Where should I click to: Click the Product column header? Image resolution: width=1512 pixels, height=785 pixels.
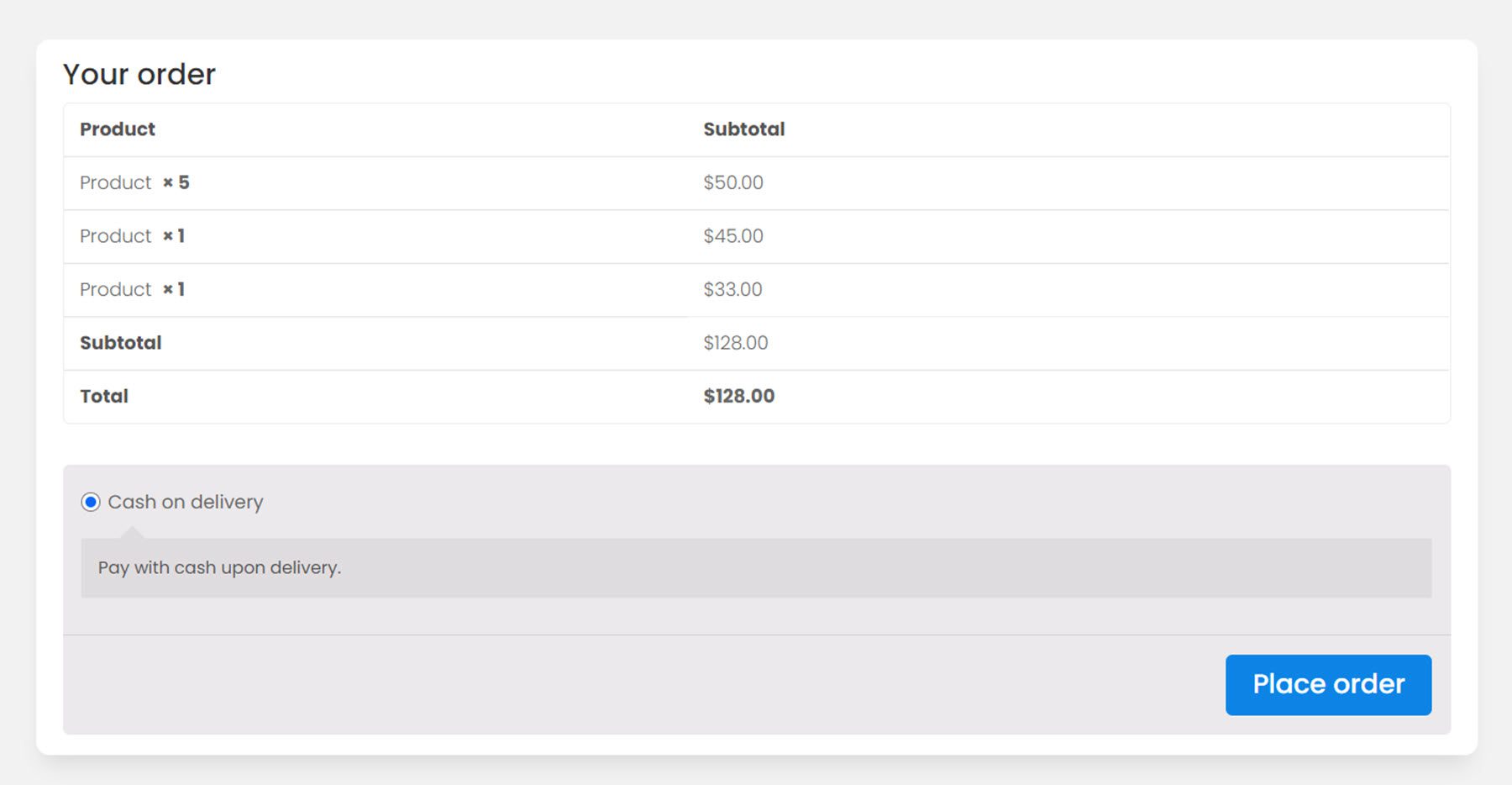(x=117, y=129)
